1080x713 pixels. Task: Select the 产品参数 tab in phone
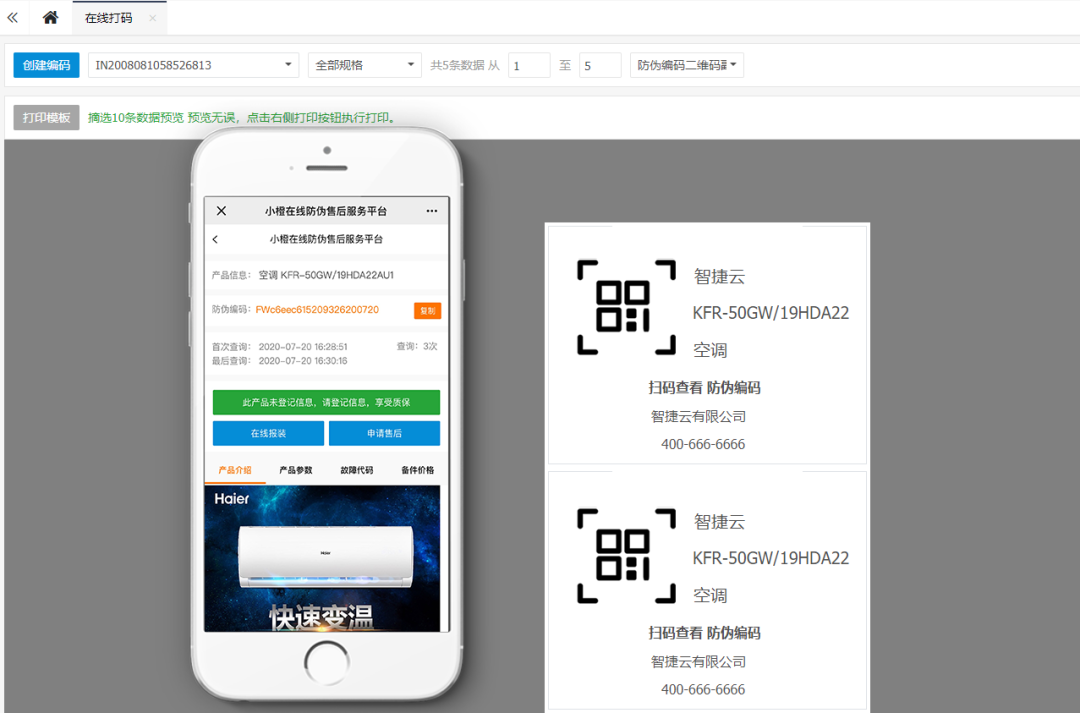(295, 470)
